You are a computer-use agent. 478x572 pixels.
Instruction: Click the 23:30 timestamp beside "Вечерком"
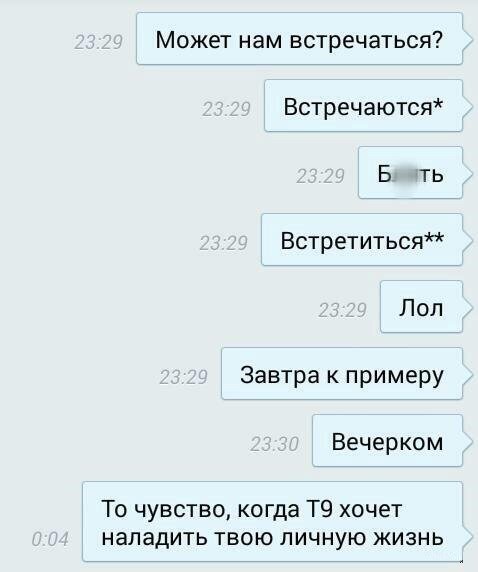[275, 444]
